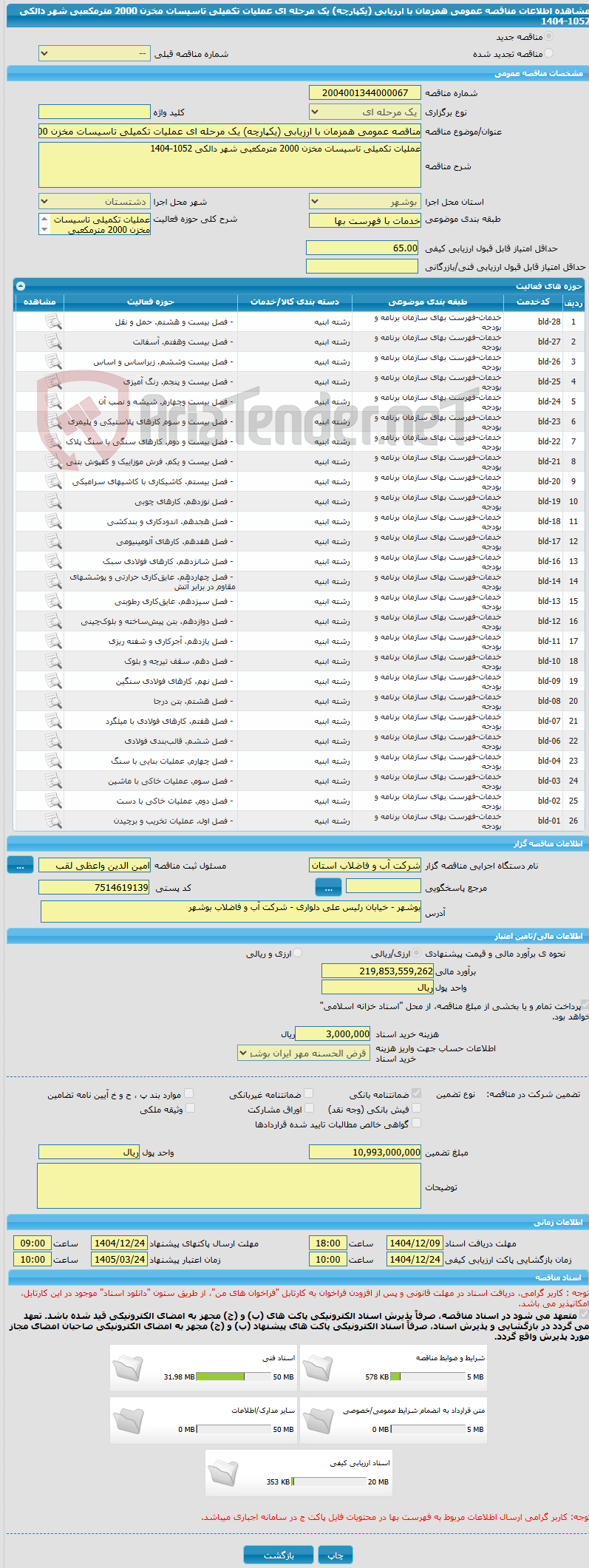589x1568 pixels.
Task: Click the view icon for row bld-21
Action: point(53,461)
